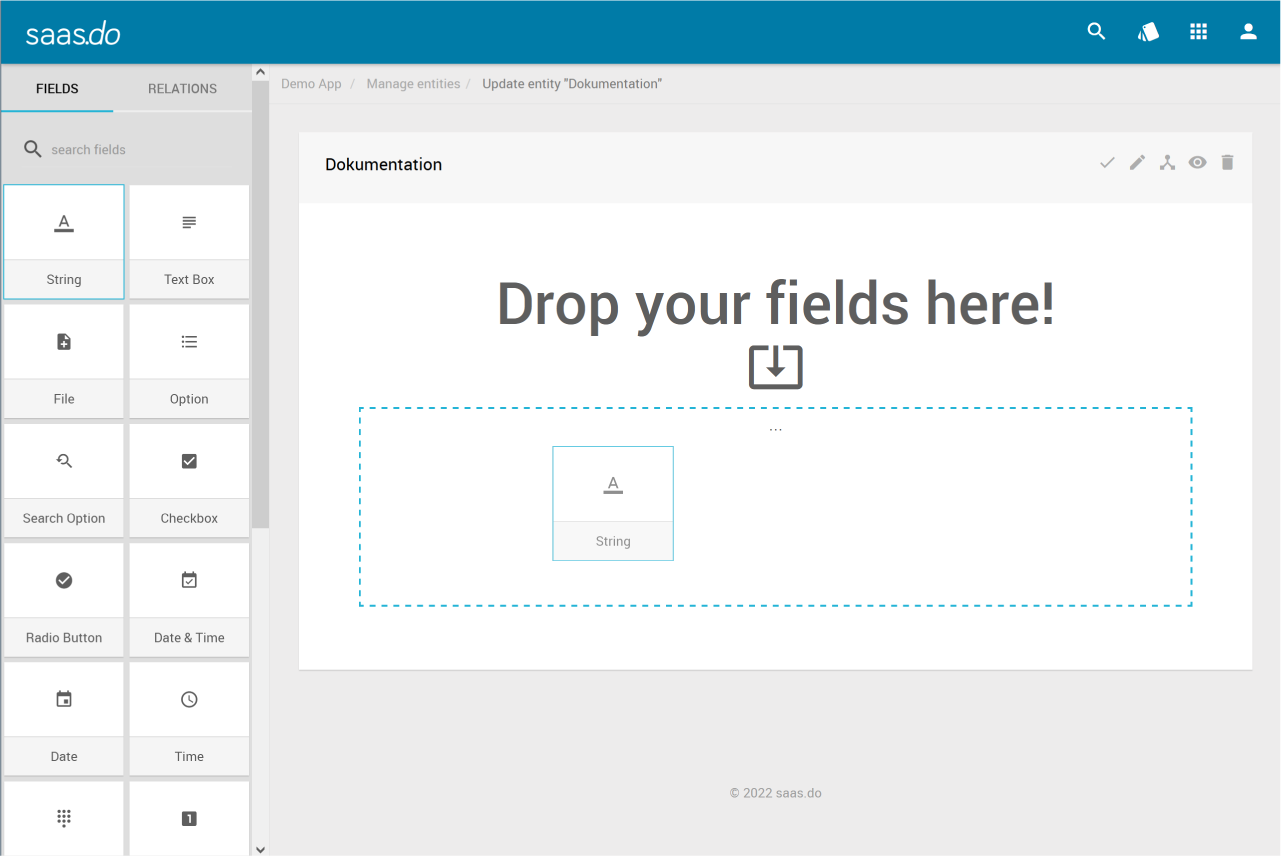Choose the Option list field tile
This screenshot has height=856, width=1281.
(x=189, y=359)
